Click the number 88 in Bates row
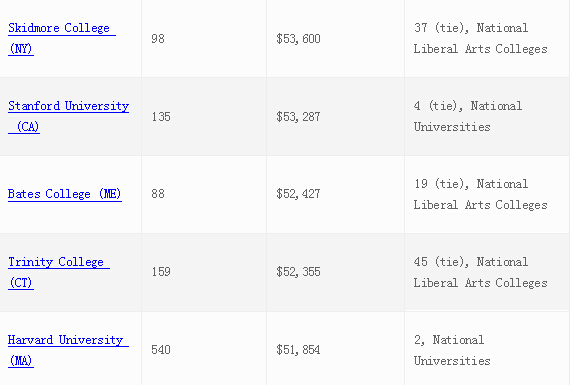Screen dimensions: 571x385 point(158,194)
